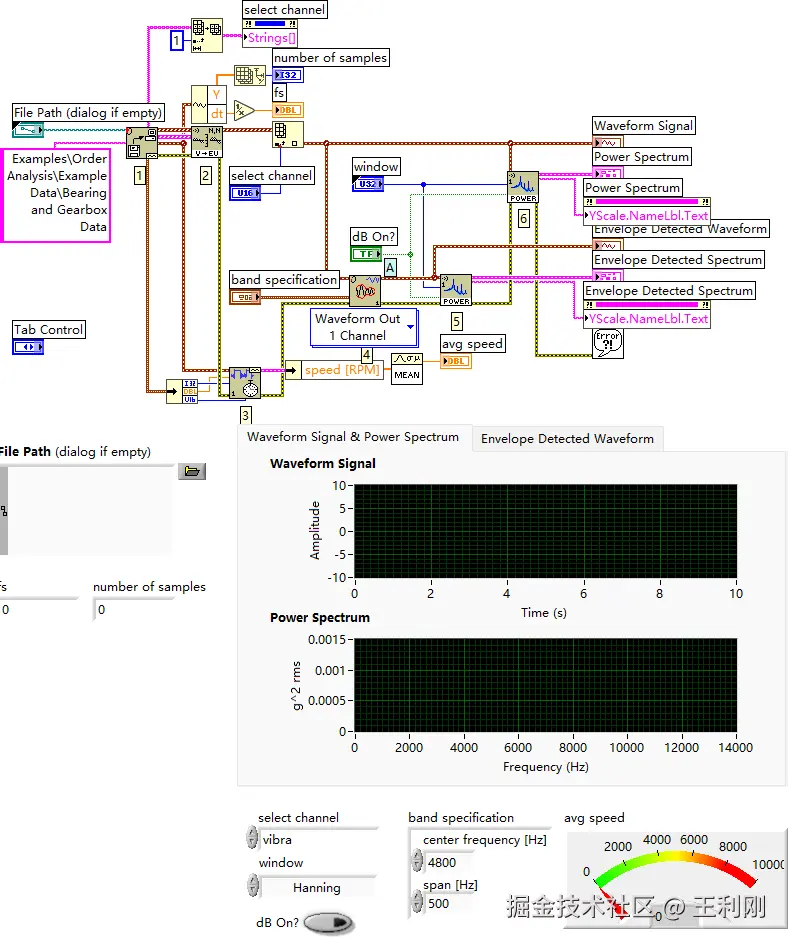Viewport: 792px width, 946px height.
Task: Click the select channel U16 terminal
Action: (245, 193)
